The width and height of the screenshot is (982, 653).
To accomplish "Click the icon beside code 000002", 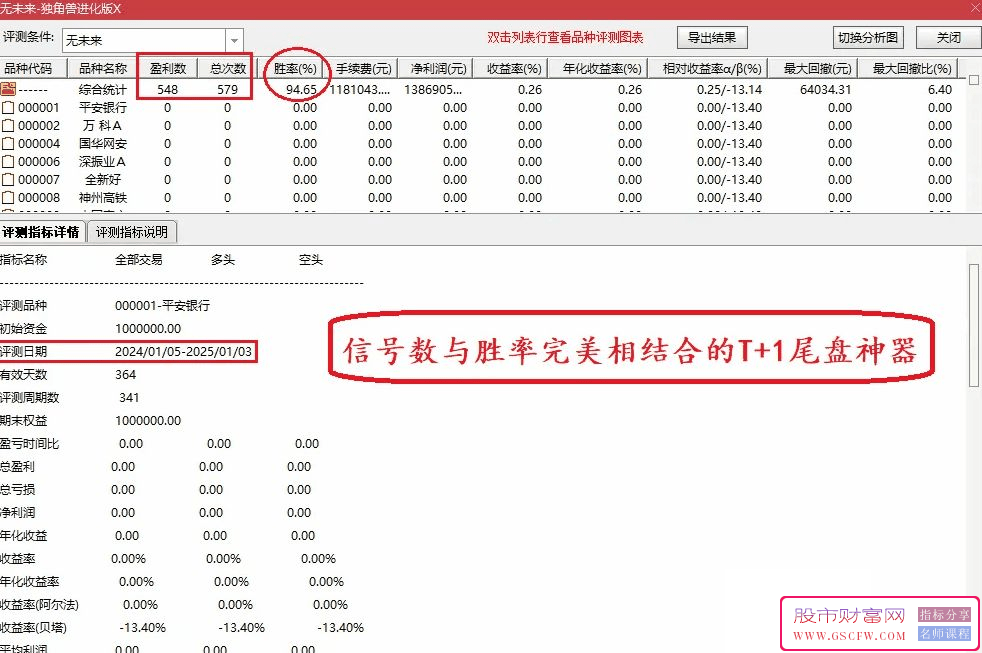I will (8, 126).
